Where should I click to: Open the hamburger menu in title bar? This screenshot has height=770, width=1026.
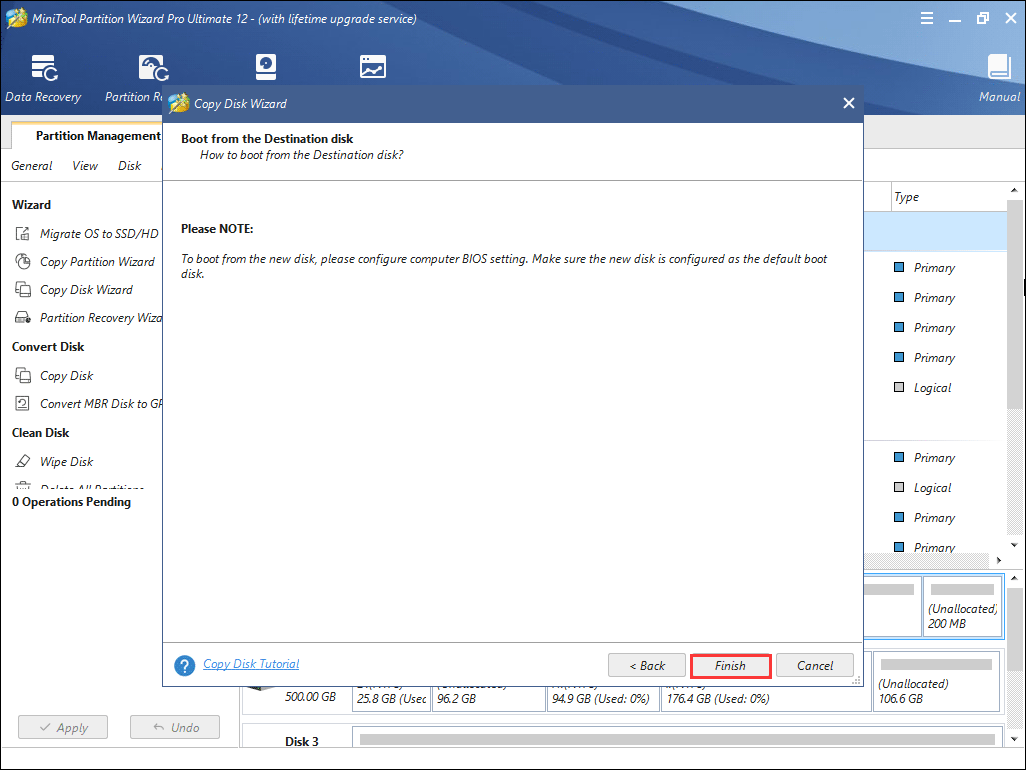click(927, 18)
